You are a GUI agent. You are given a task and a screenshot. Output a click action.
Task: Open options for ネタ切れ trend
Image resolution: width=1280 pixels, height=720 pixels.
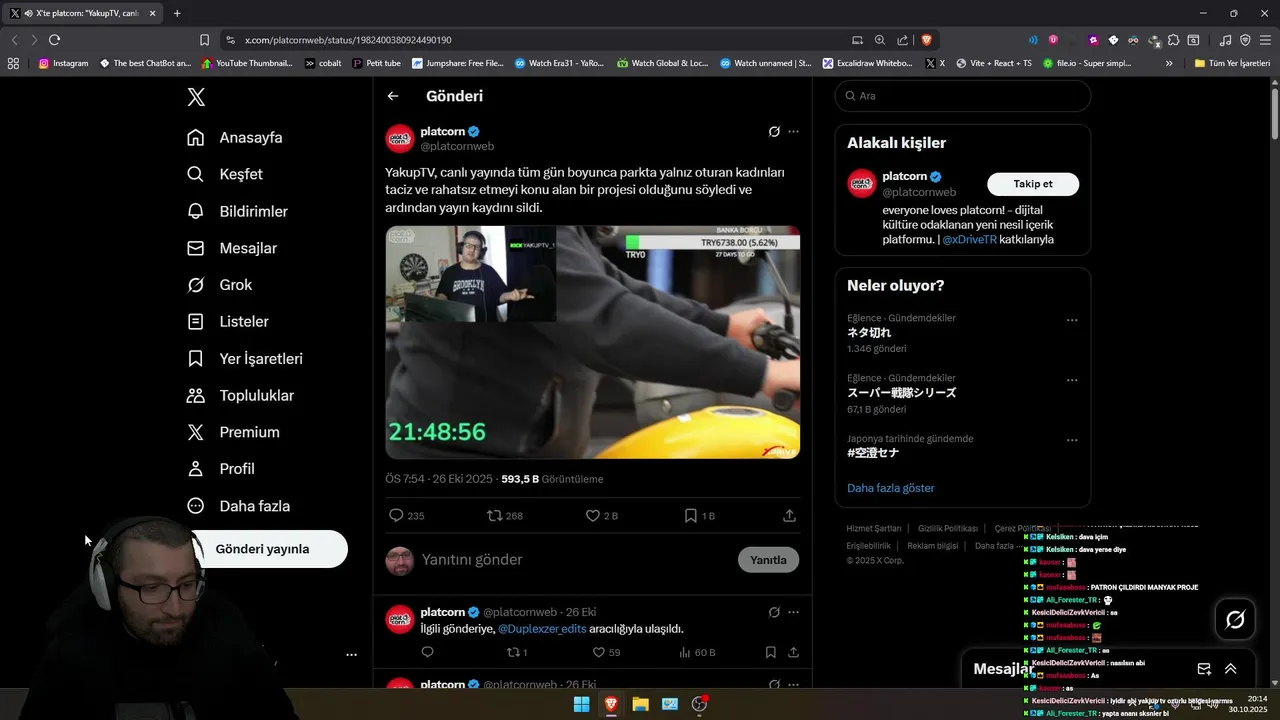[1072, 321]
